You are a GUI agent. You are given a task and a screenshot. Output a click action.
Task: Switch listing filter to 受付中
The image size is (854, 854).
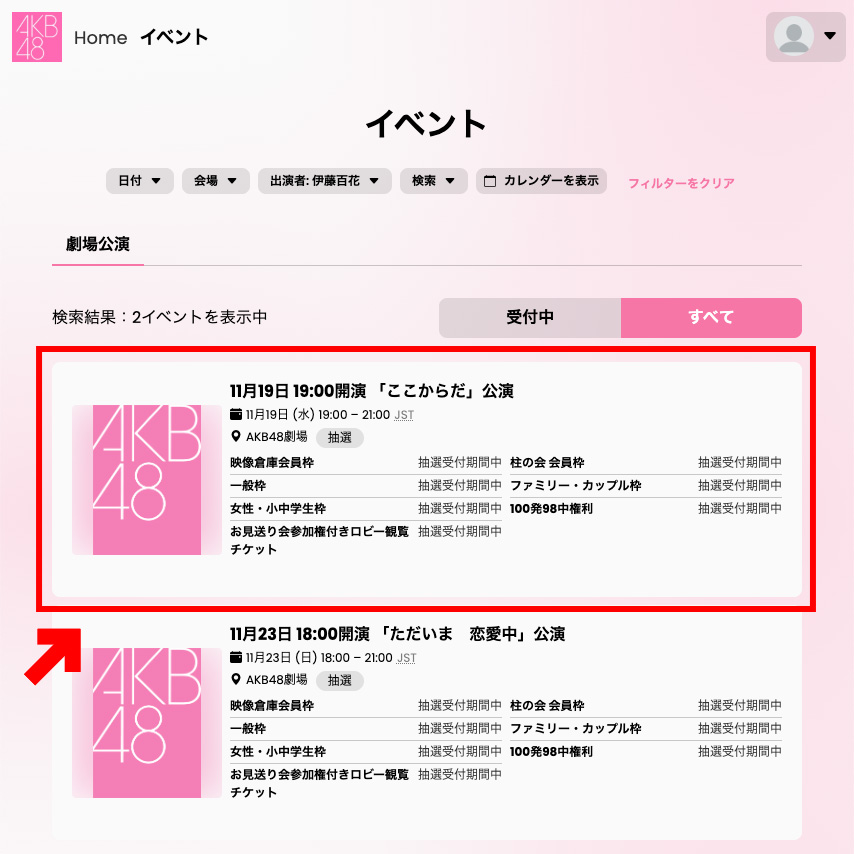point(530,318)
